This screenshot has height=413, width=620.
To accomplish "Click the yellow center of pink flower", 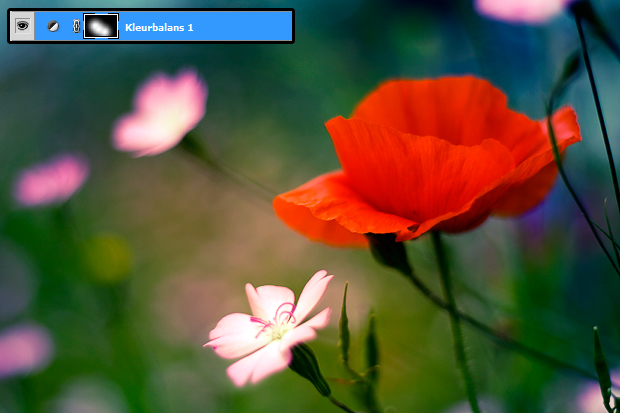I will click(x=279, y=328).
